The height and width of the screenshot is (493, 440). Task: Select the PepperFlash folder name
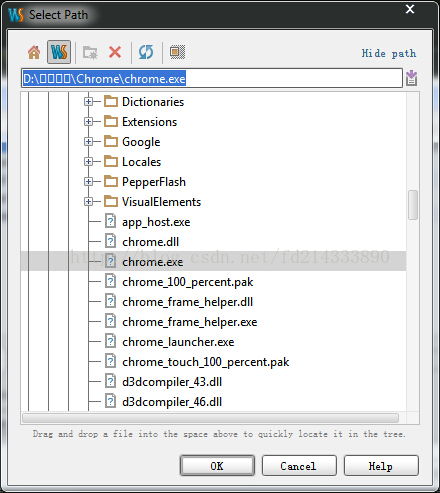154,182
